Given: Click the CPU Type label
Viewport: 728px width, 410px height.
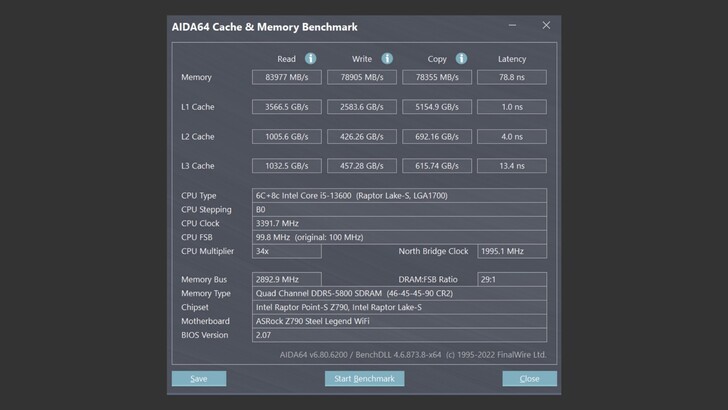Looking at the screenshot, I should pyautogui.click(x=199, y=195).
